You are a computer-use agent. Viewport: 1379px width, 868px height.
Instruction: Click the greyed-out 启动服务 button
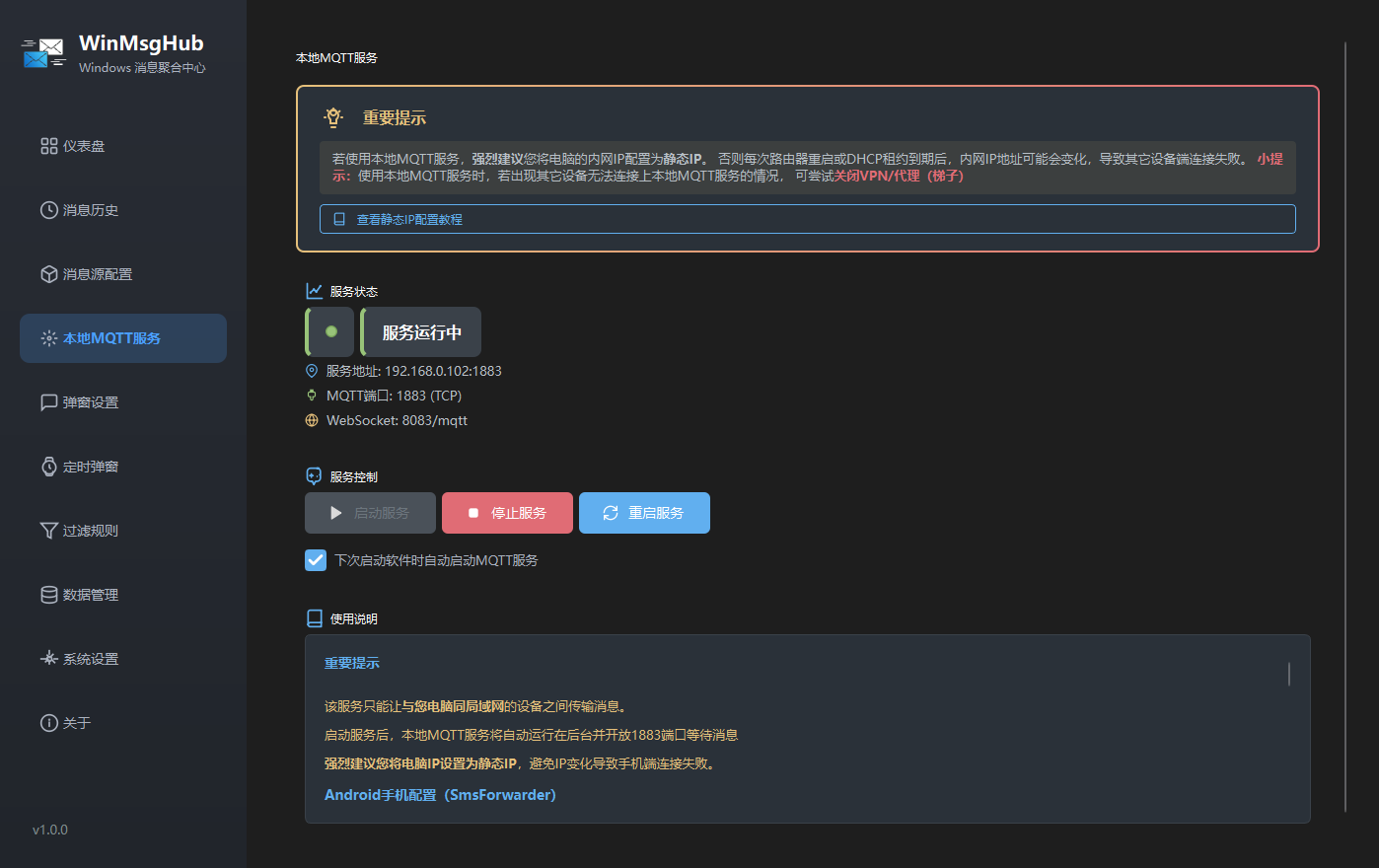[370, 513]
